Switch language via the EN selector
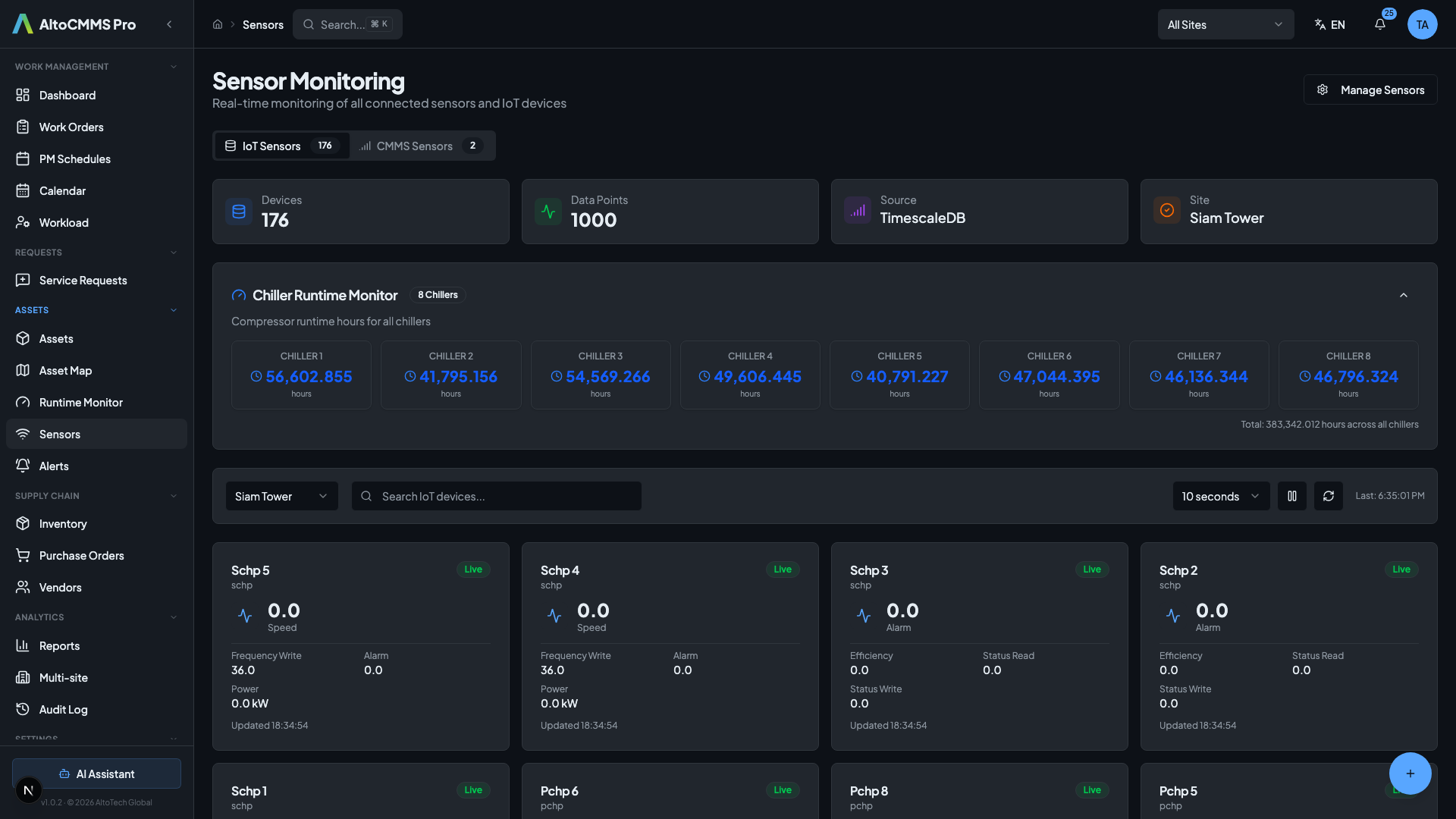Viewport: 1456px width, 819px height. click(x=1329, y=24)
